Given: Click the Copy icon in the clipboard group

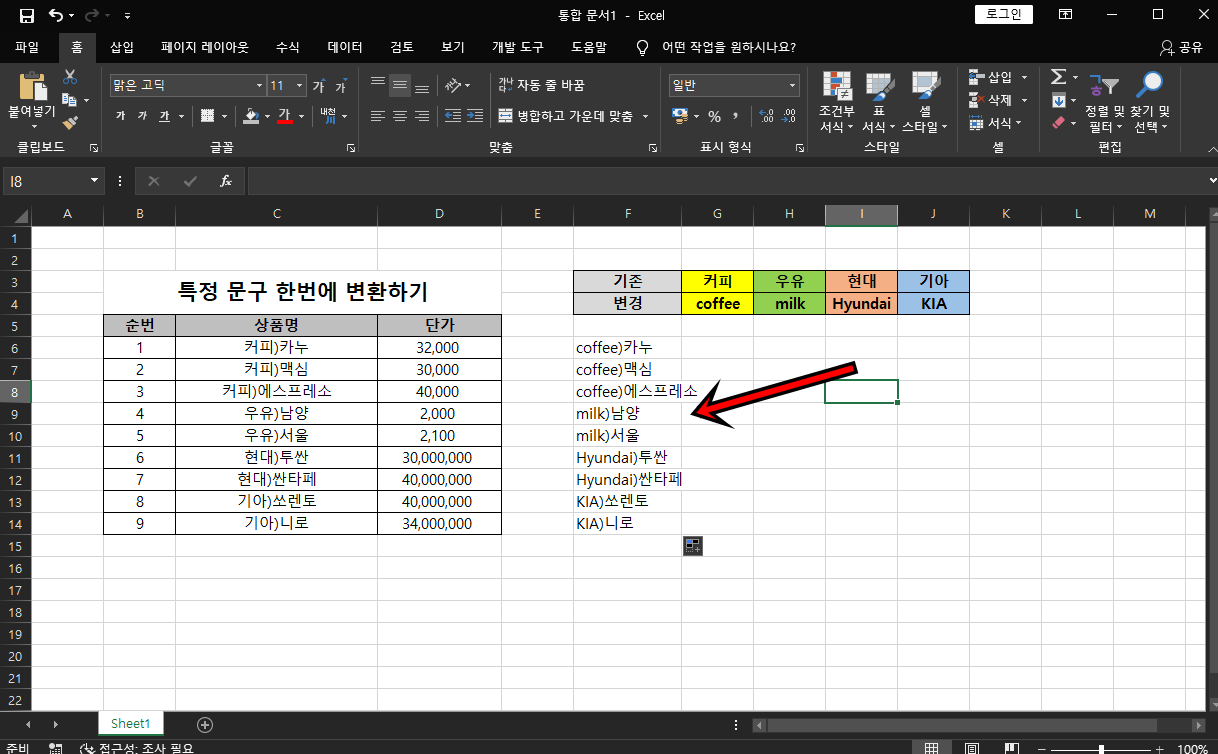Looking at the screenshot, I should (x=69, y=100).
